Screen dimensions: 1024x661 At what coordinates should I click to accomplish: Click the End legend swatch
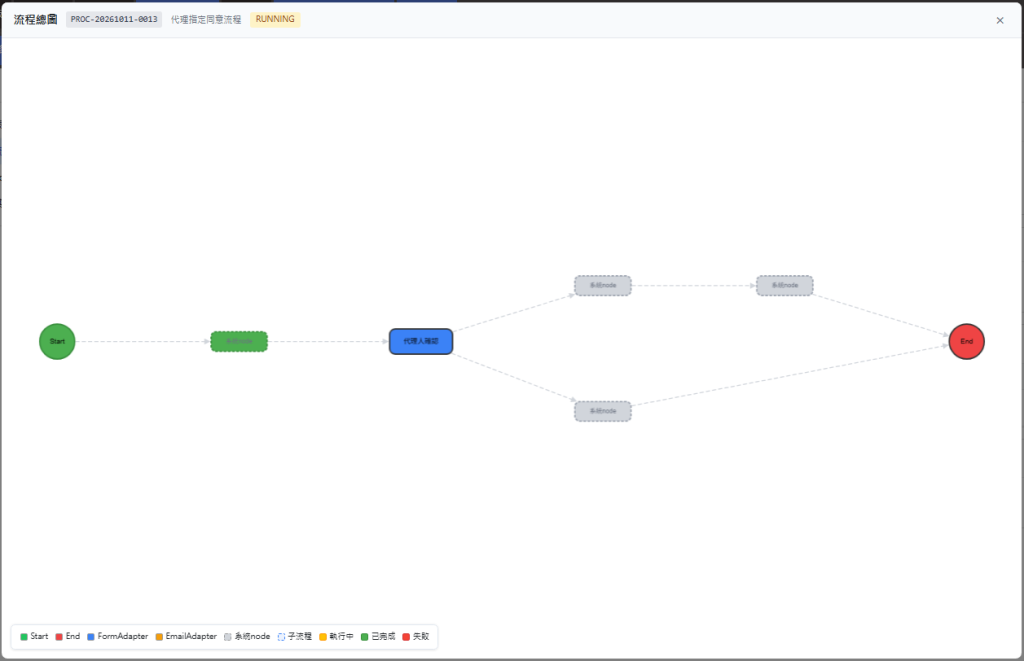[59, 637]
